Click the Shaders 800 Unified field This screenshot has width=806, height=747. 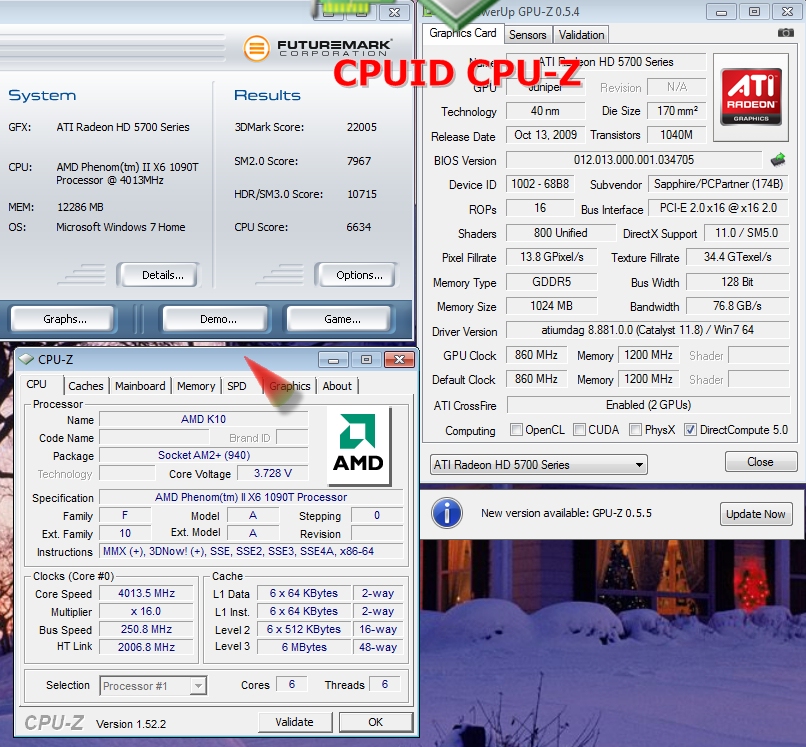click(560, 233)
